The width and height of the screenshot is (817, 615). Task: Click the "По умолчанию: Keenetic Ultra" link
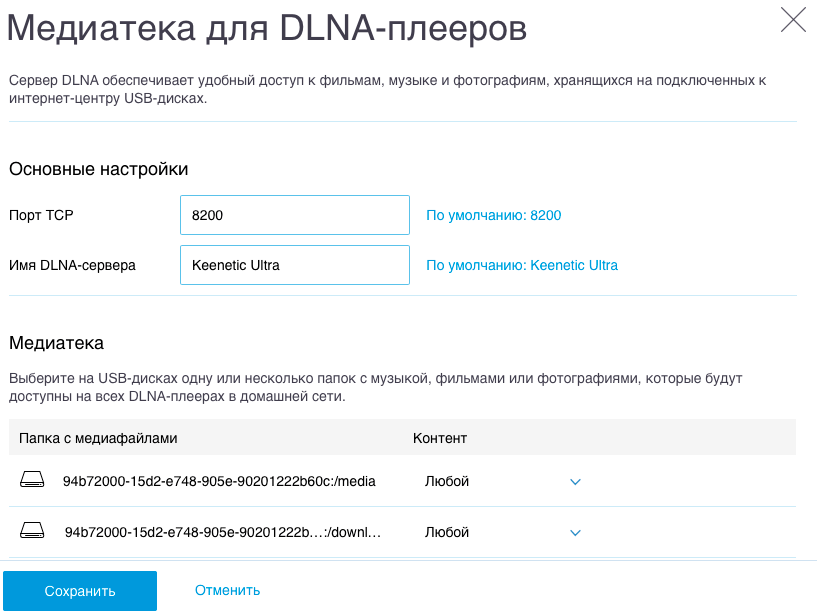(522, 265)
